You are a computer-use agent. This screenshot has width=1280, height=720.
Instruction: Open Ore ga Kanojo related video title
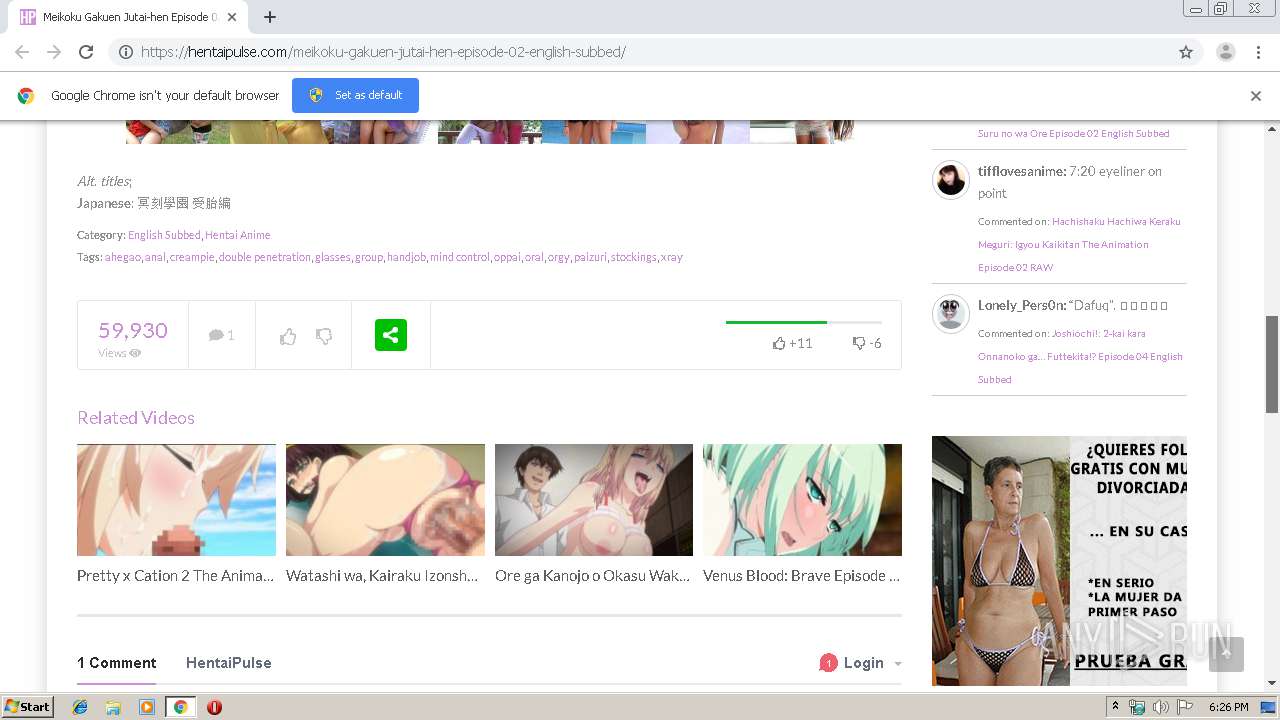tap(593, 576)
